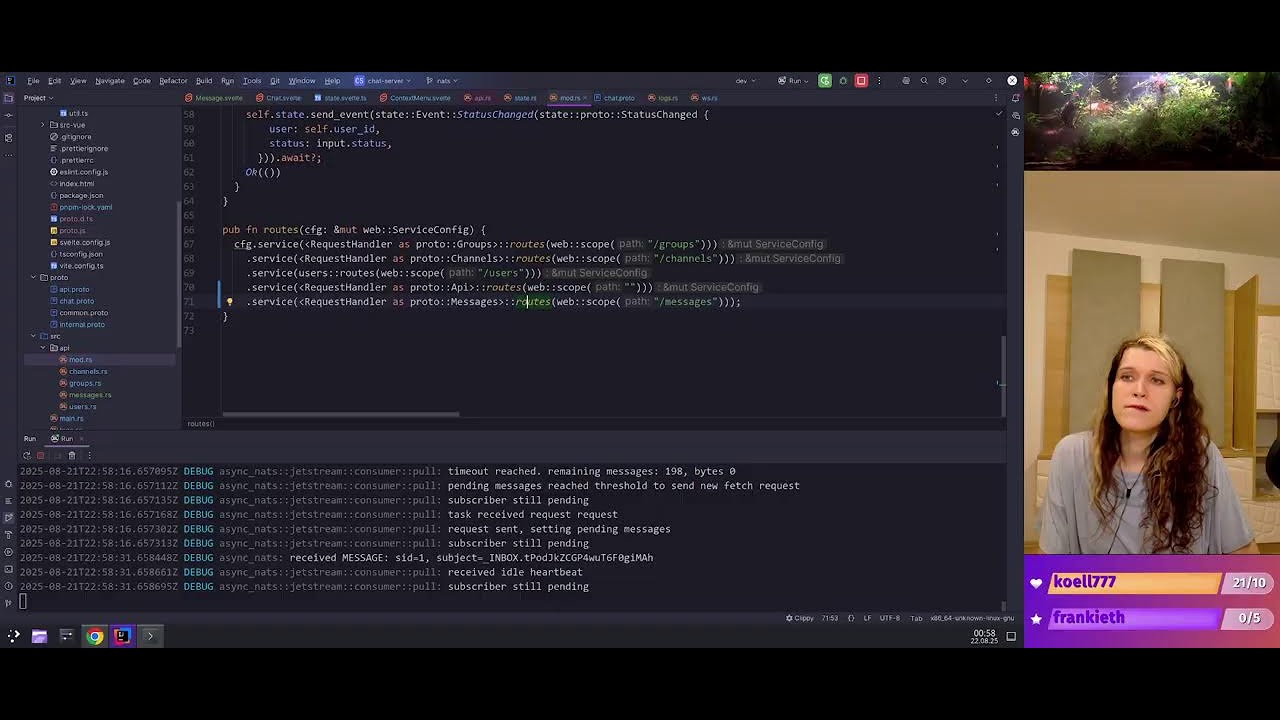Open Notifications bell in right sidebar
This screenshot has width=1280, height=720.
tap(1015, 98)
